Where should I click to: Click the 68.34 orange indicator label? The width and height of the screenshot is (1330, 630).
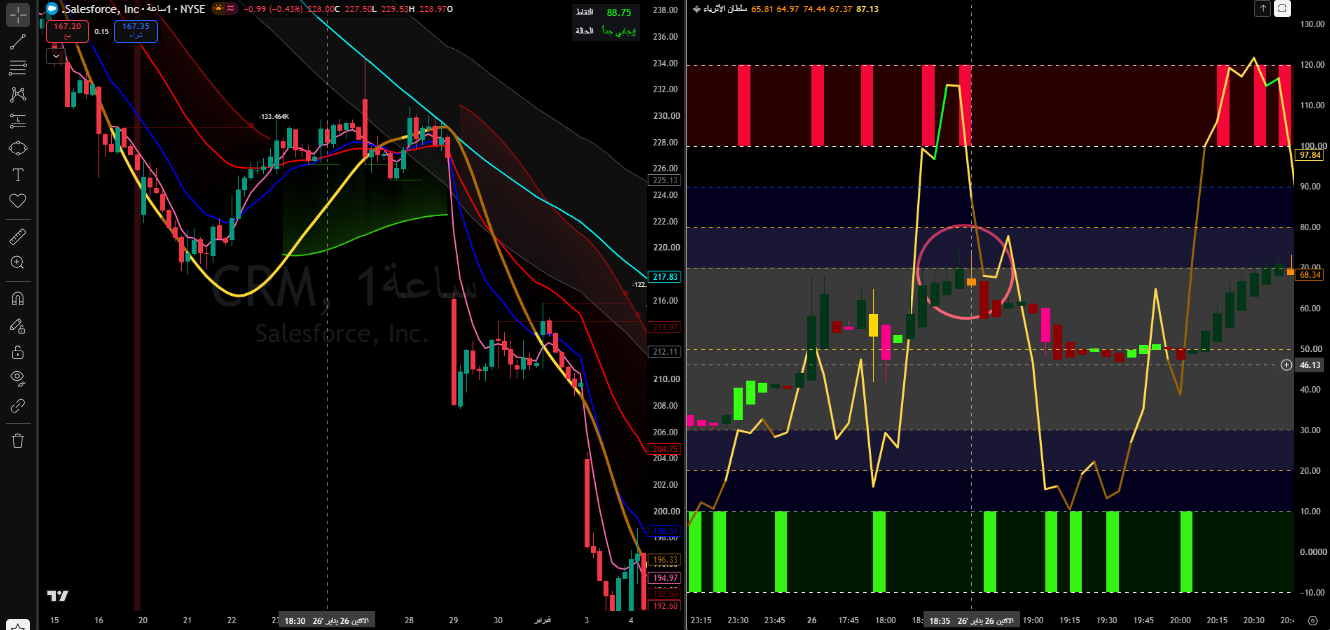click(x=1309, y=274)
